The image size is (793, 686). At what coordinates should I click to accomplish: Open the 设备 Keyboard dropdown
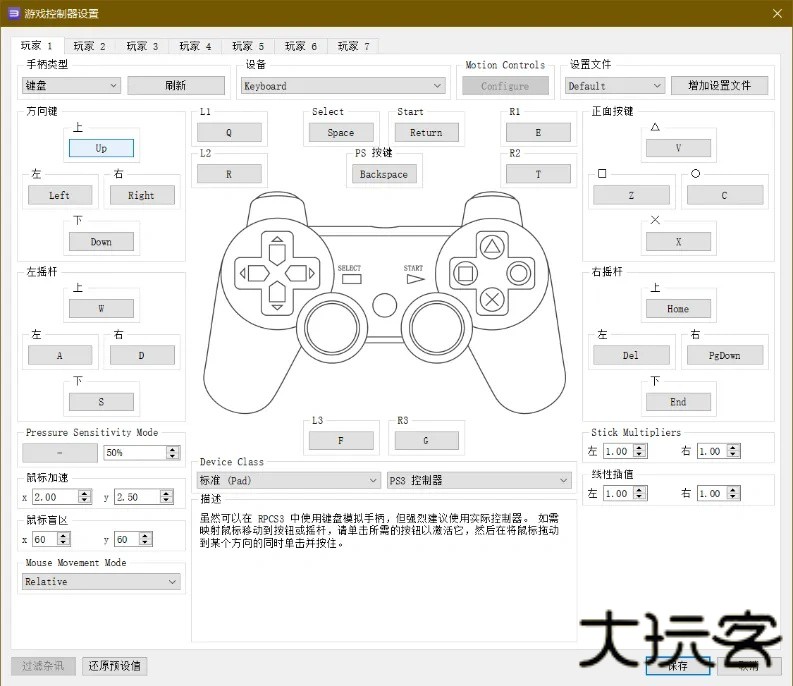click(343, 86)
